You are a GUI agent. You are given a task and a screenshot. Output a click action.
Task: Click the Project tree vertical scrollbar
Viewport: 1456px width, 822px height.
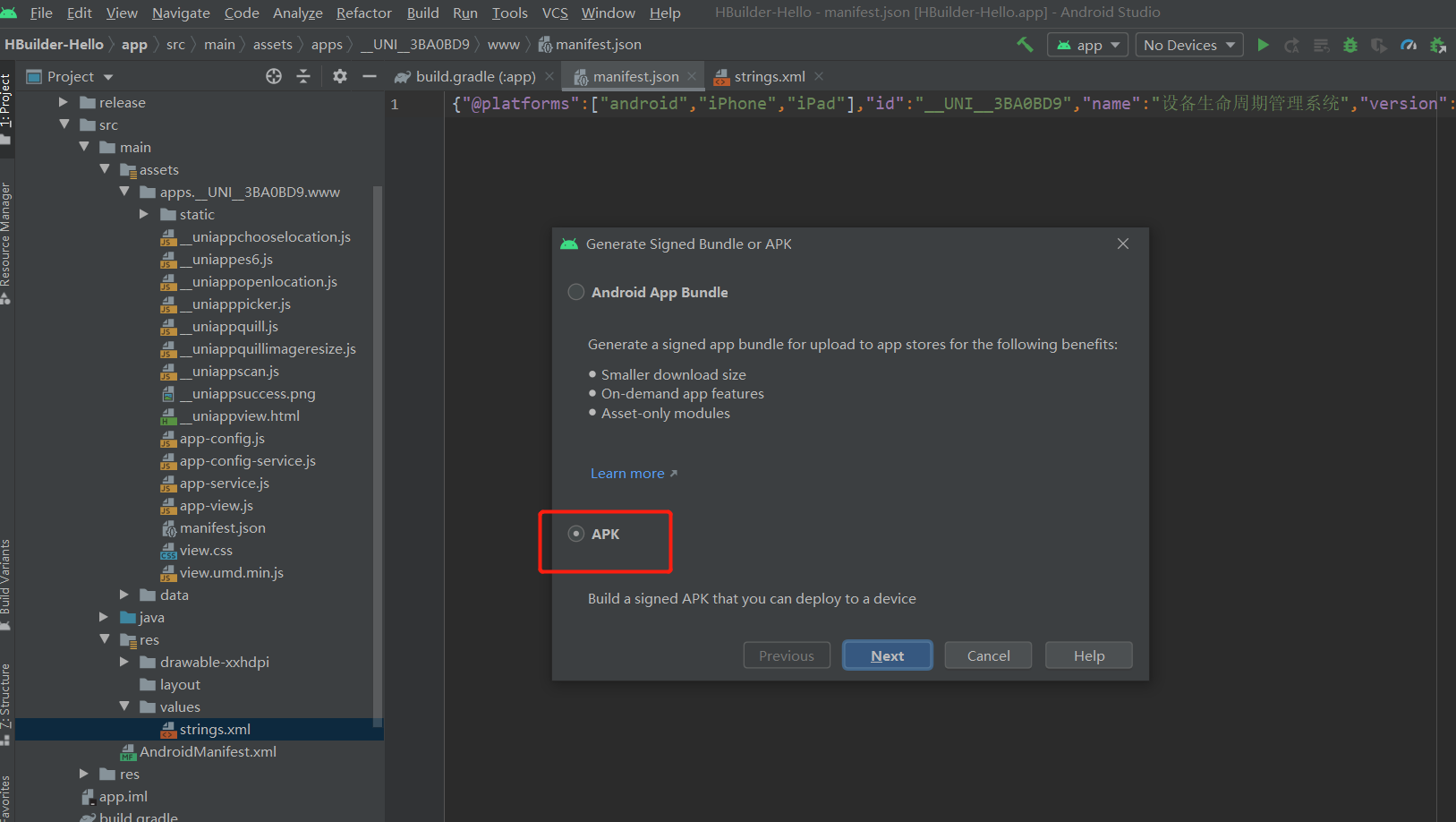(x=378, y=457)
